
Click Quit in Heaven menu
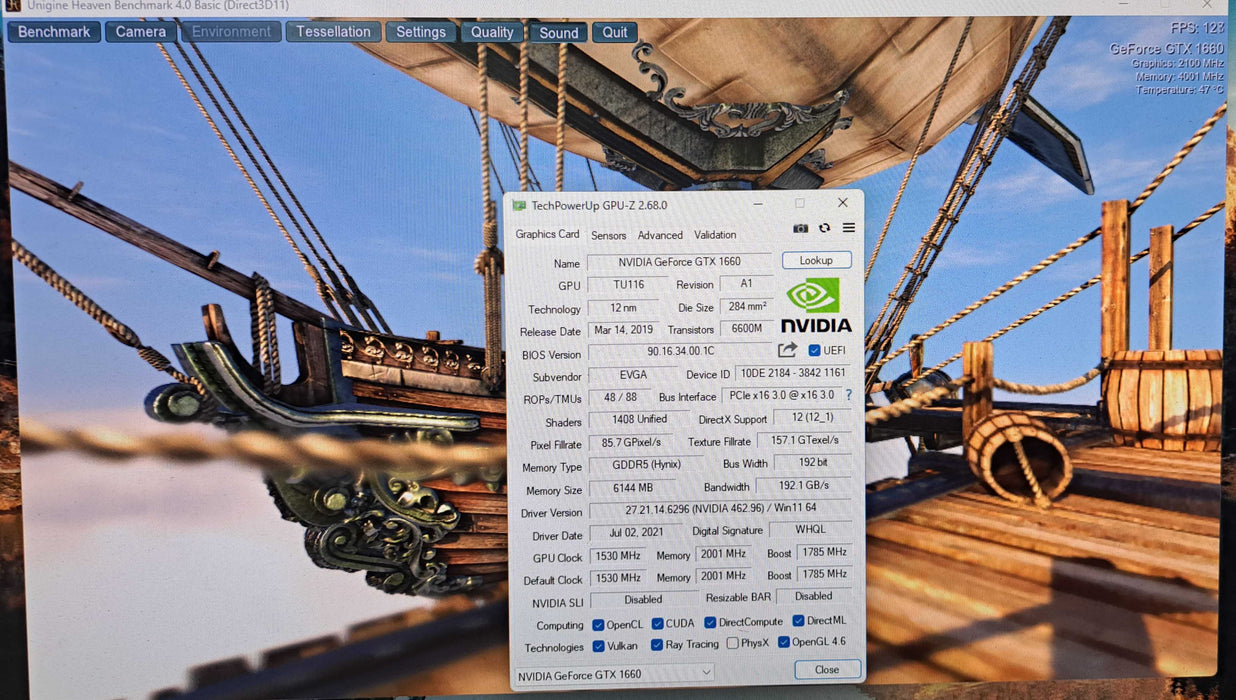(615, 32)
